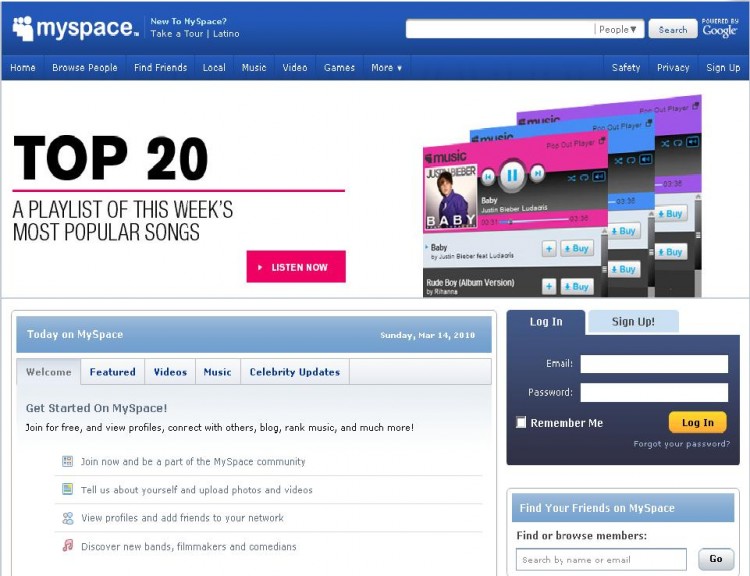
Task: Open Games in the navigation bar
Action: click(339, 68)
